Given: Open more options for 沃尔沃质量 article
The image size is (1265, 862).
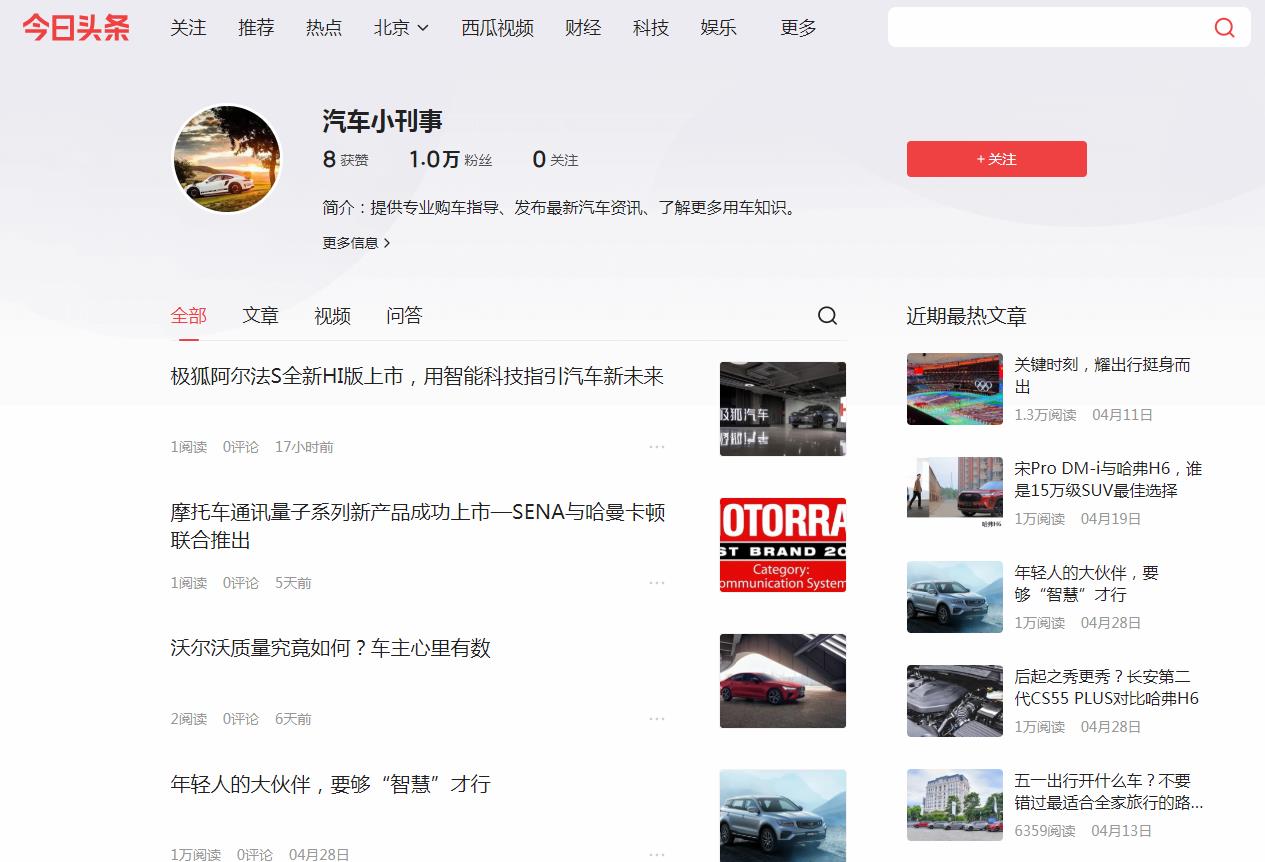Looking at the screenshot, I should pos(657,718).
